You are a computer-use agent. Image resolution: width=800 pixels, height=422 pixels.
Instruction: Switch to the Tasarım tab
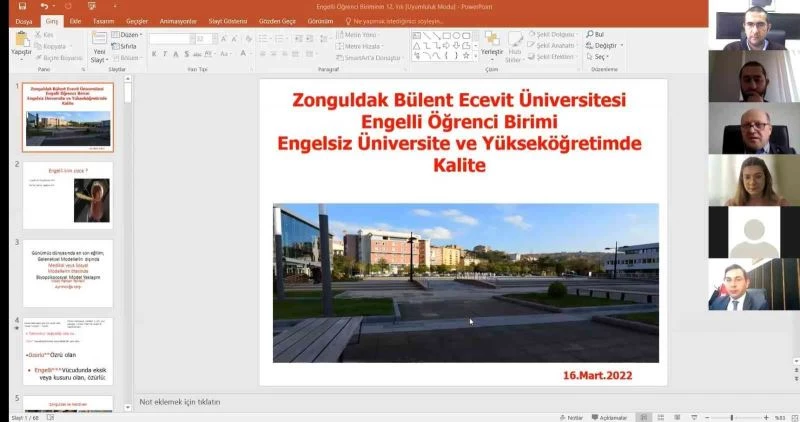(104, 21)
